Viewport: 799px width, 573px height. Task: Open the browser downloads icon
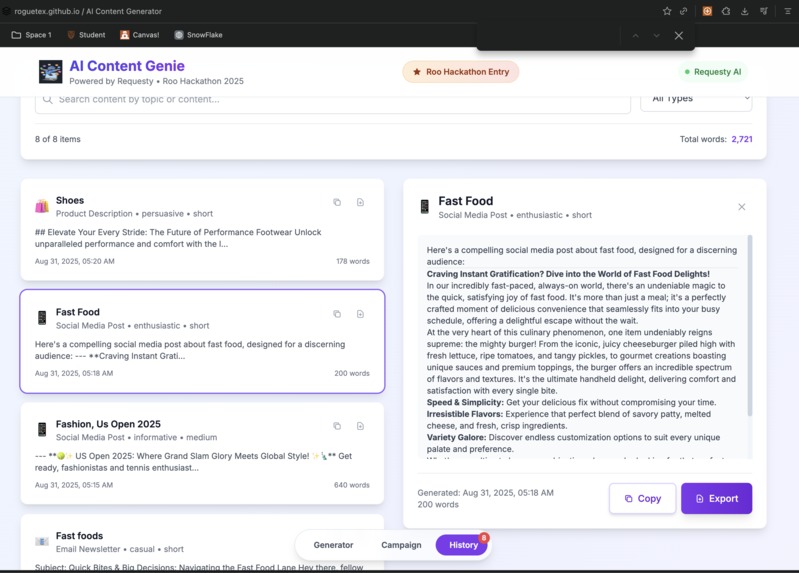(744, 11)
